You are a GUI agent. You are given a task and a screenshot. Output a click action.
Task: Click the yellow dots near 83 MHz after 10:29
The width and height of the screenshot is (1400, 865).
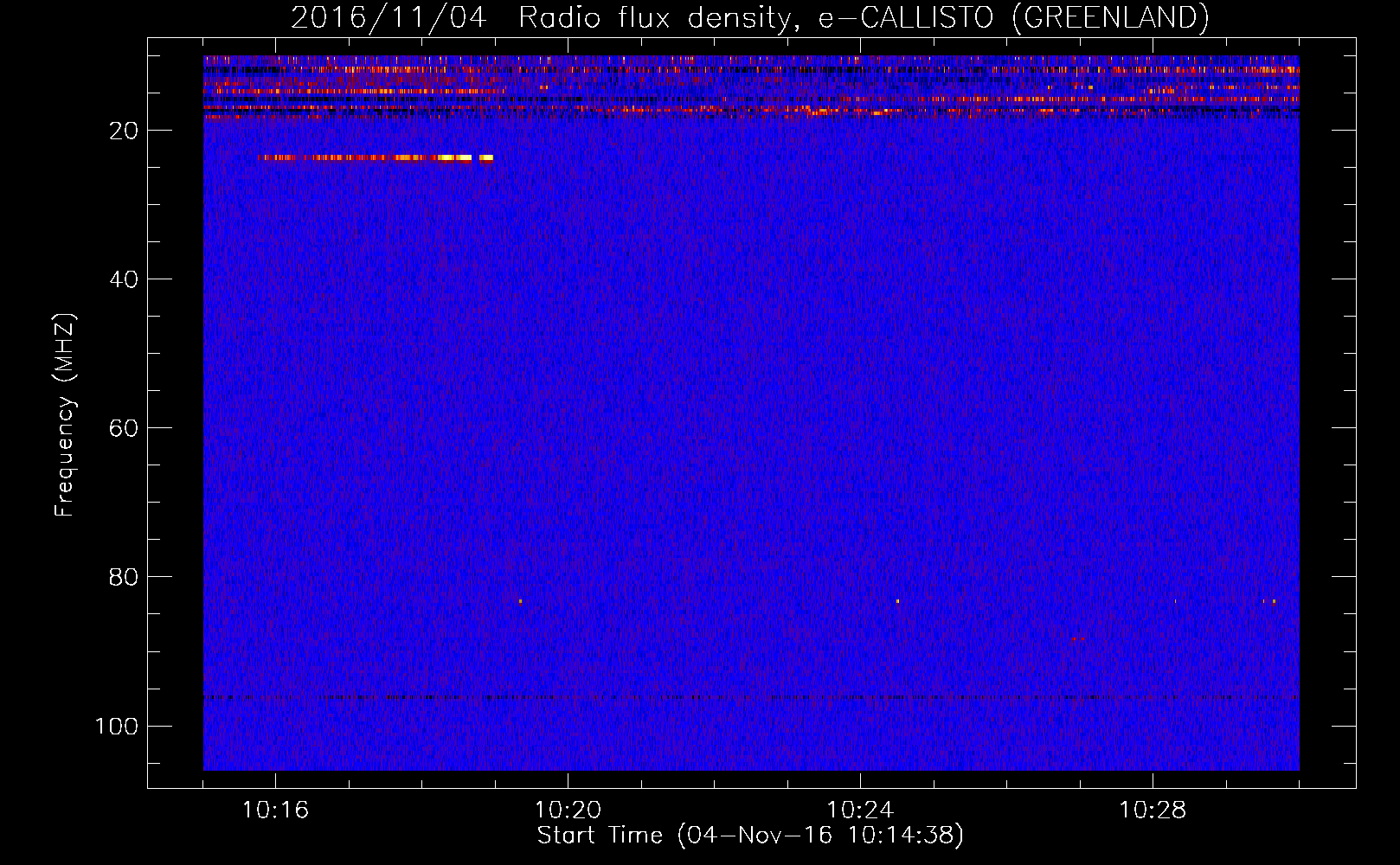click(1269, 600)
